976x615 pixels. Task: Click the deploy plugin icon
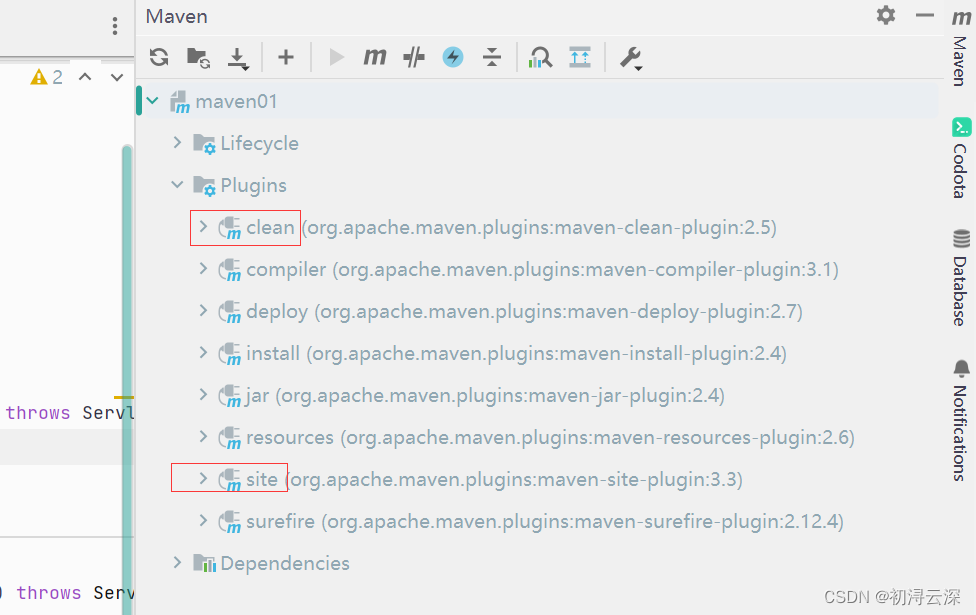(230, 312)
